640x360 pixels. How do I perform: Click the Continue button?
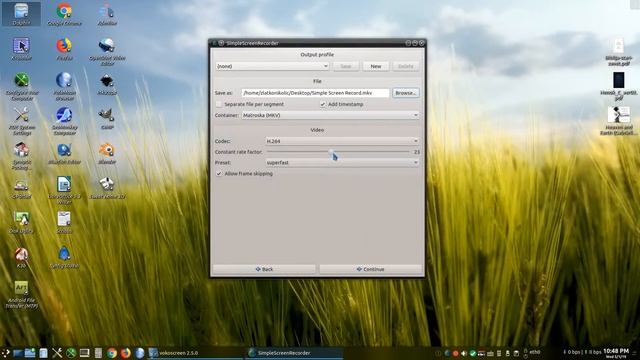[x=371, y=269]
